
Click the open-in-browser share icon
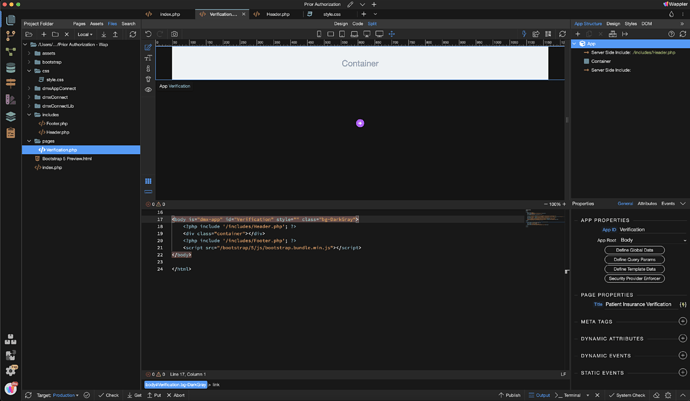(x=536, y=34)
